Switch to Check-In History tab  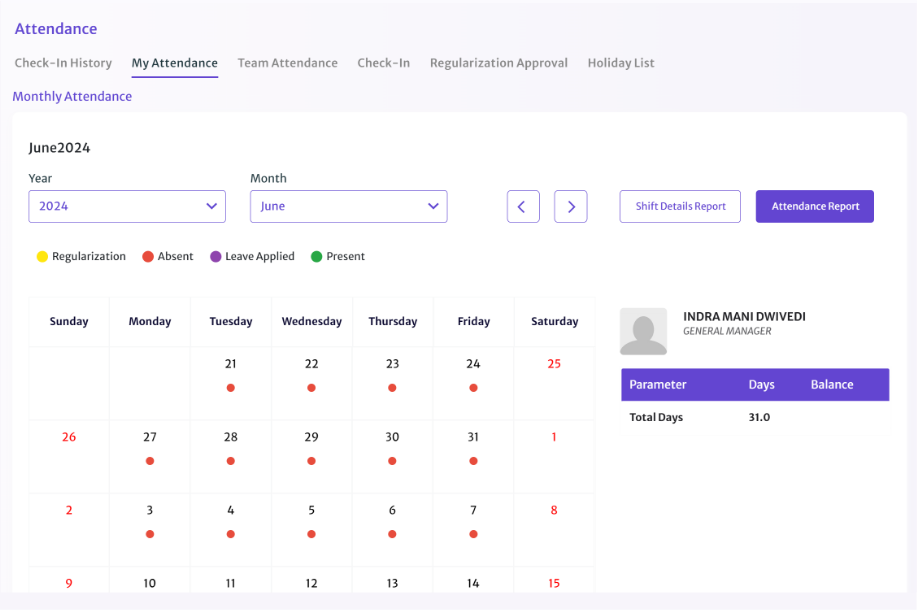[63, 63]
